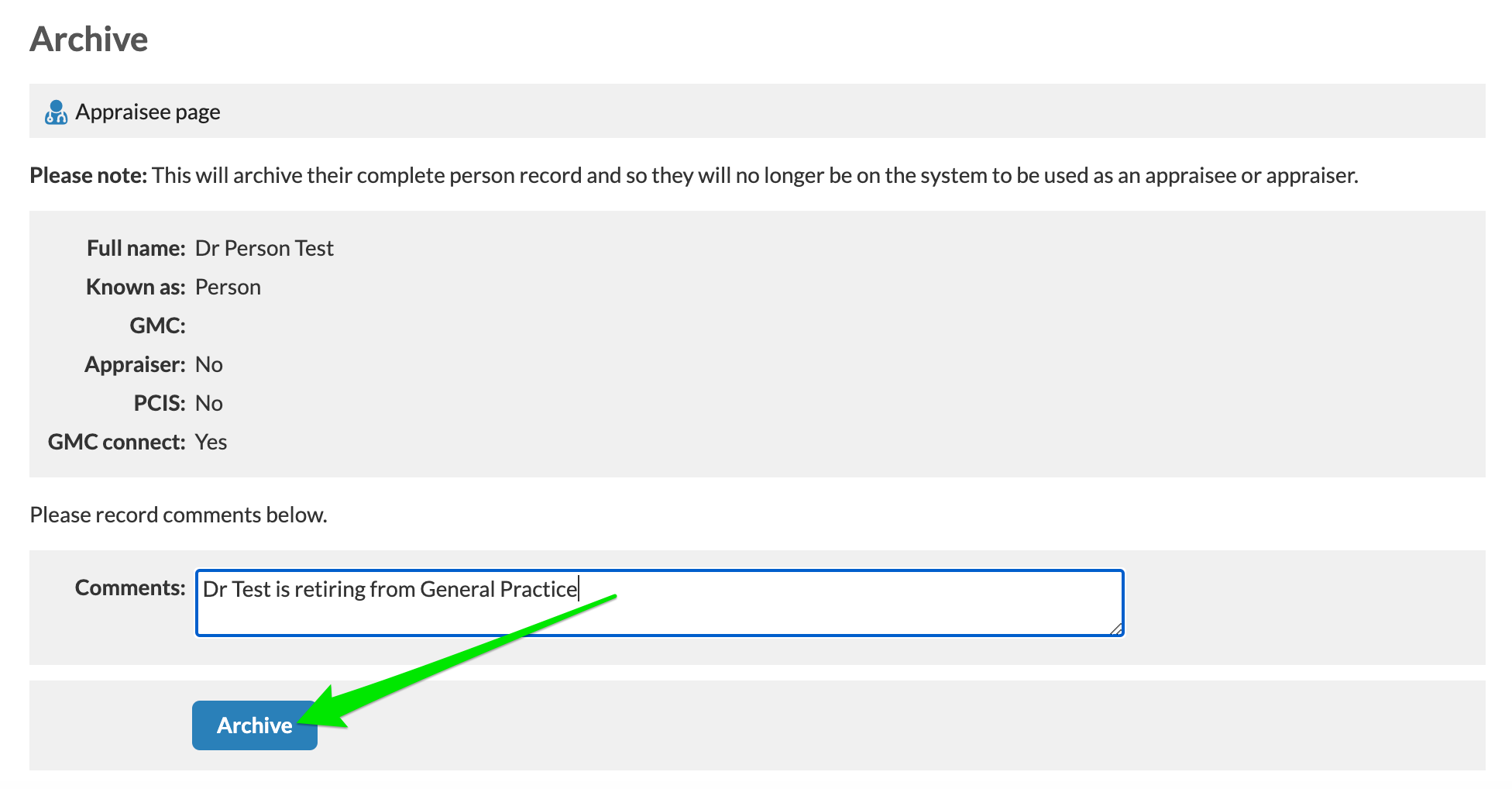Click the 'Person' known-as value
This screenshot has height=789, width=1512.
pyautogui.click(x=228, y=288)
